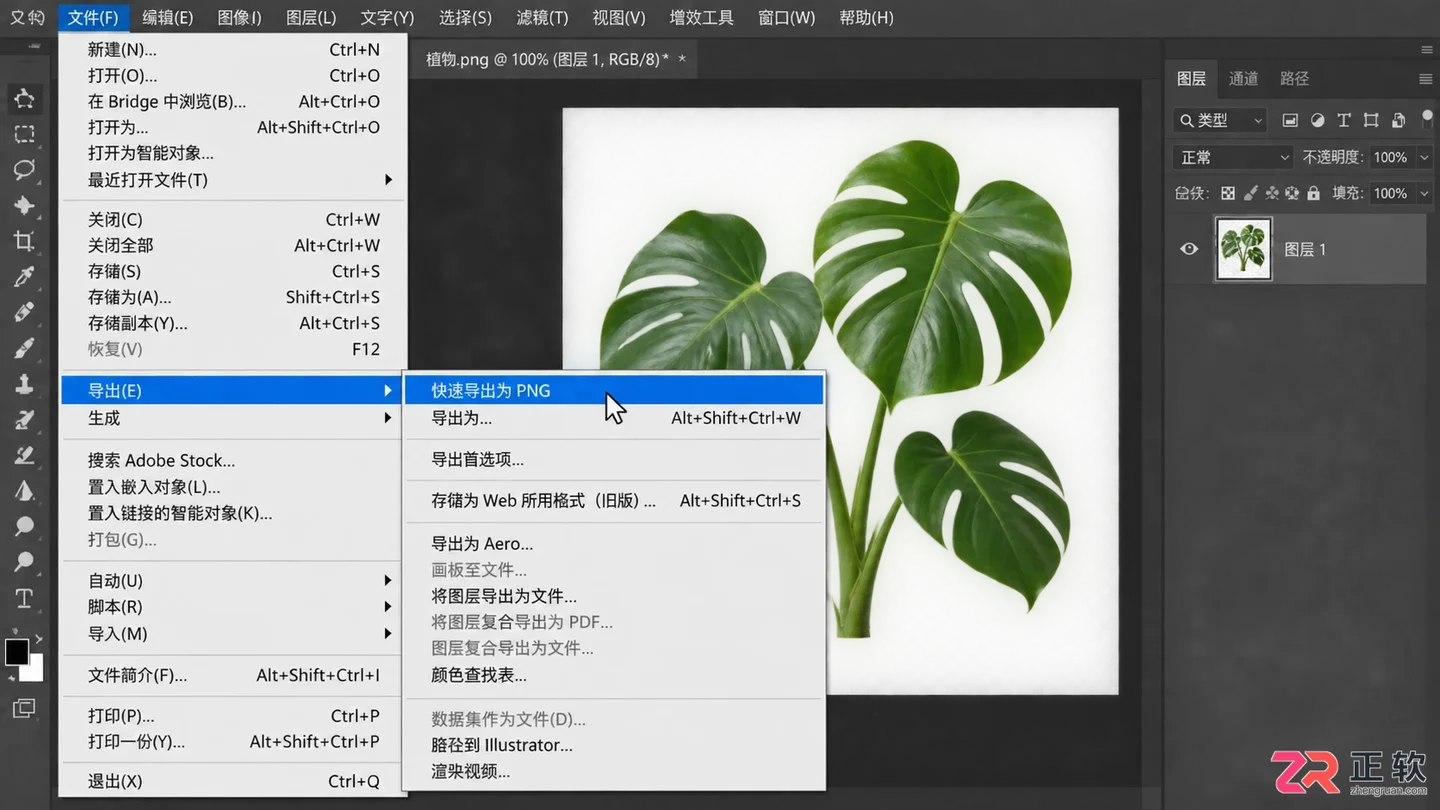This screenshot has width=1440, height=810.
Task: Choose 将图层导出为文件...
Action: click(x=614, y=597)
